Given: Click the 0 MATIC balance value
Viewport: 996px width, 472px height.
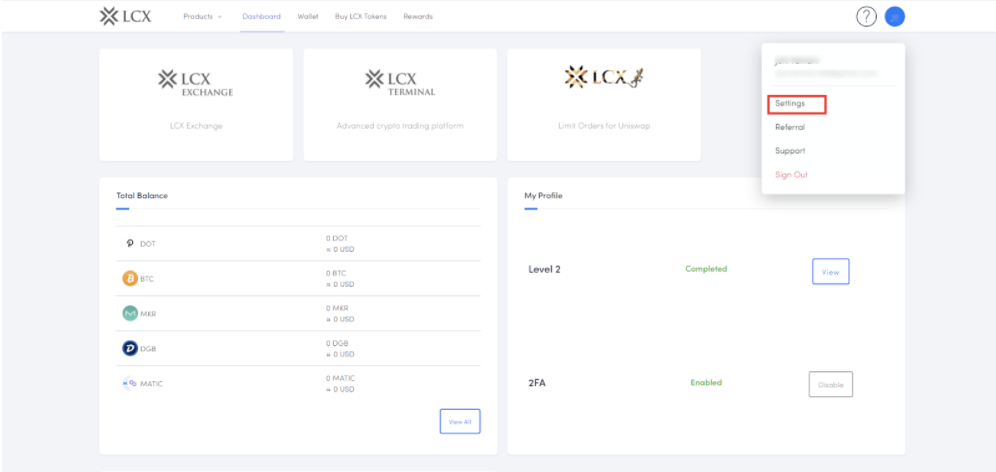Looking at the screenshot, I should pos(341,378).
